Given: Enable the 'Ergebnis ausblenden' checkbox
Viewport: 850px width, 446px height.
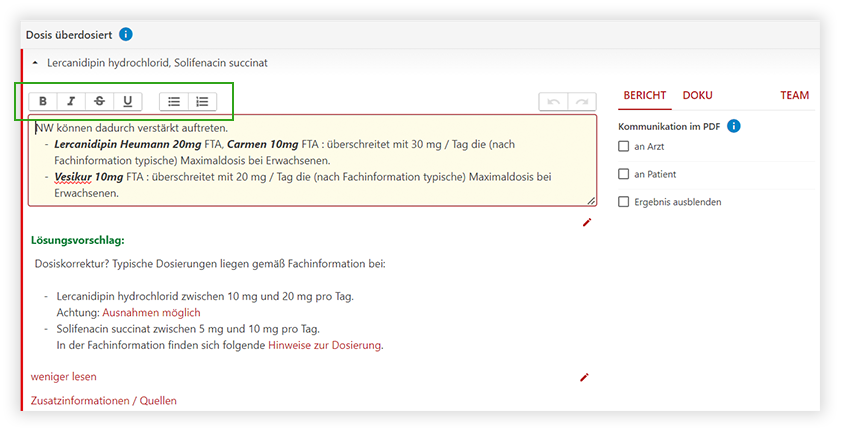Looking at the screenshot, I should point(624,202).
